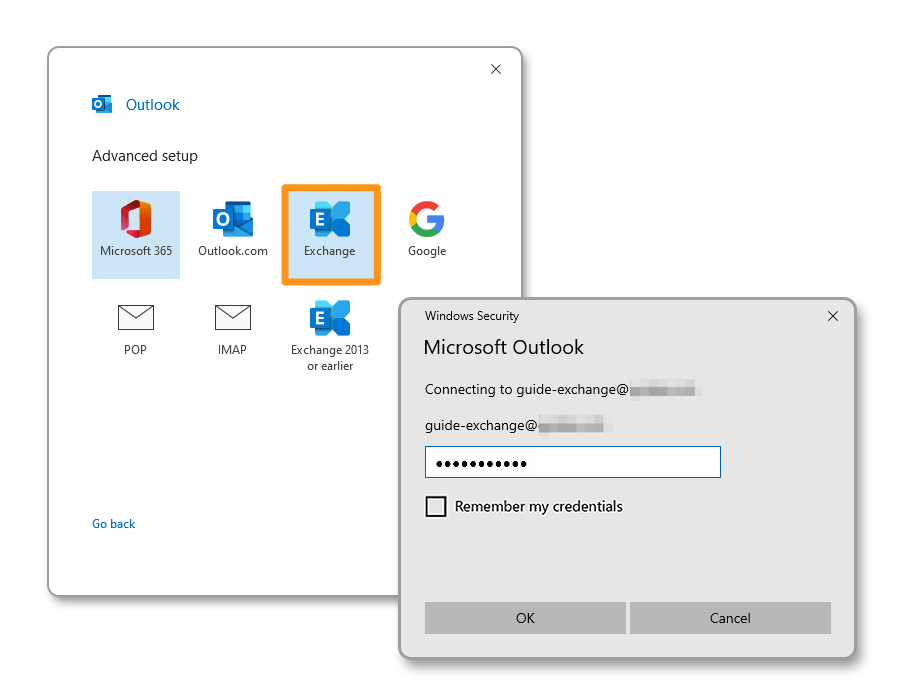Click the Outlook logo in the header
This screenshot has width=900, height=700.
click(x=102, y=105)
